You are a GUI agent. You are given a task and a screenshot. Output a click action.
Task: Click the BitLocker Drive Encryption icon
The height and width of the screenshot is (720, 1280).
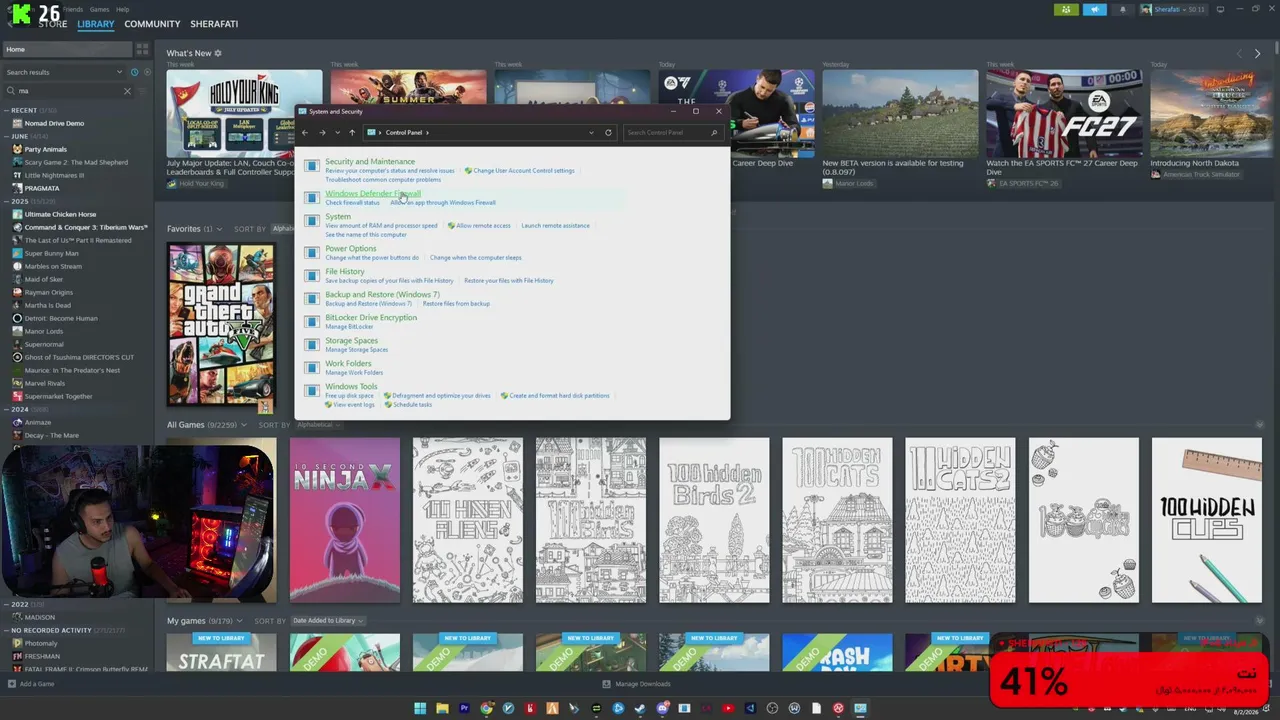tap(312, 322)
